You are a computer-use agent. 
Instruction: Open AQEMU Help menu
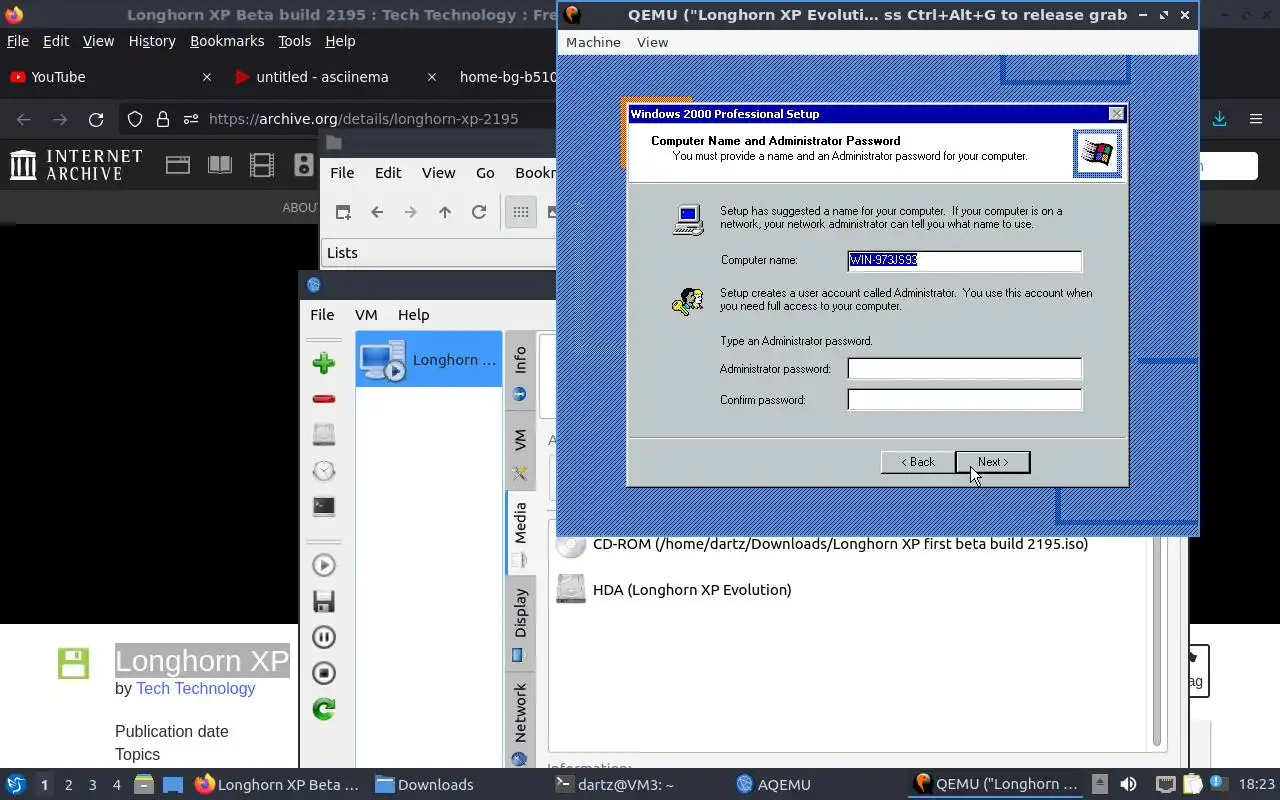pos(413,314)
